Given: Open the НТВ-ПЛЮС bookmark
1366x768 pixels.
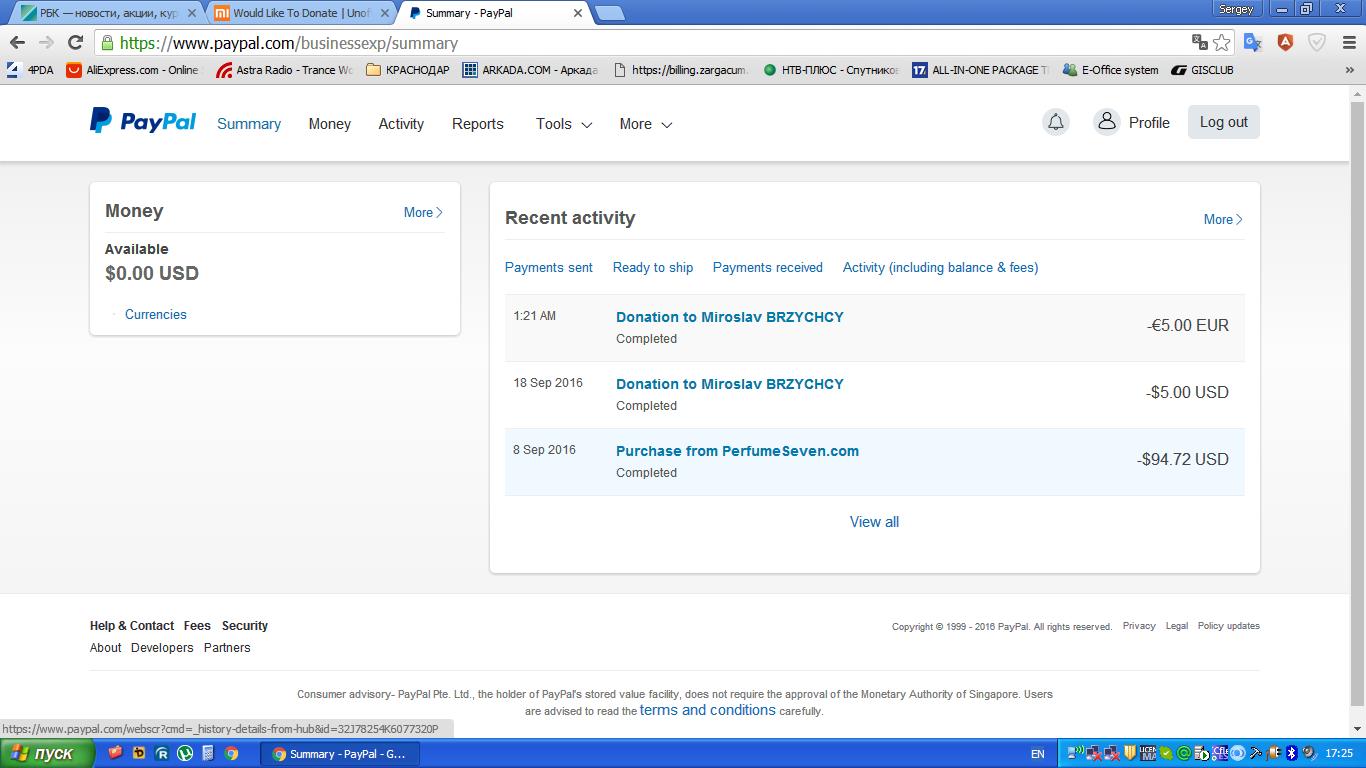Looking at the screenshot, I should click(x=830, y=70).
